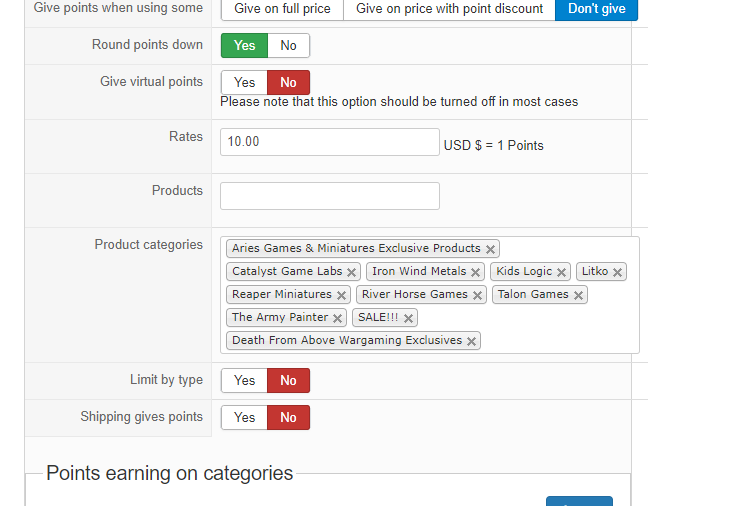This screenshot has height=506, width=733.
Task: Set Limit by type to Yes
Action: [x=244, y=380]
